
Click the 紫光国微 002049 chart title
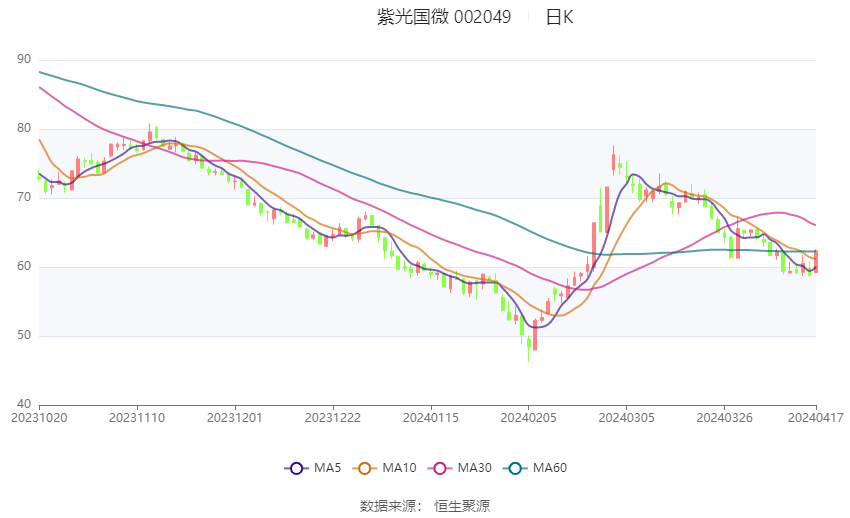[444, 17]
